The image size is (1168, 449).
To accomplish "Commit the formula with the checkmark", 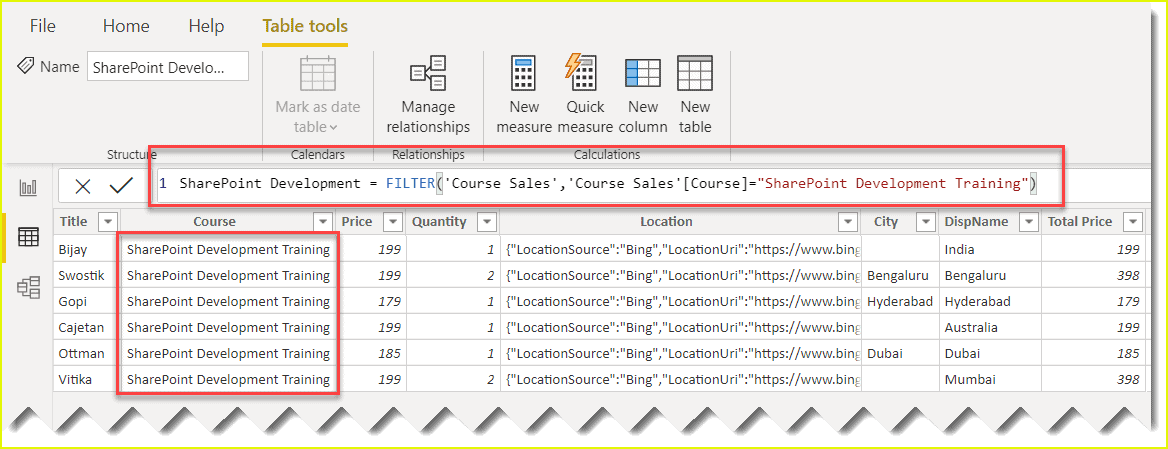I will coord(121,186).
